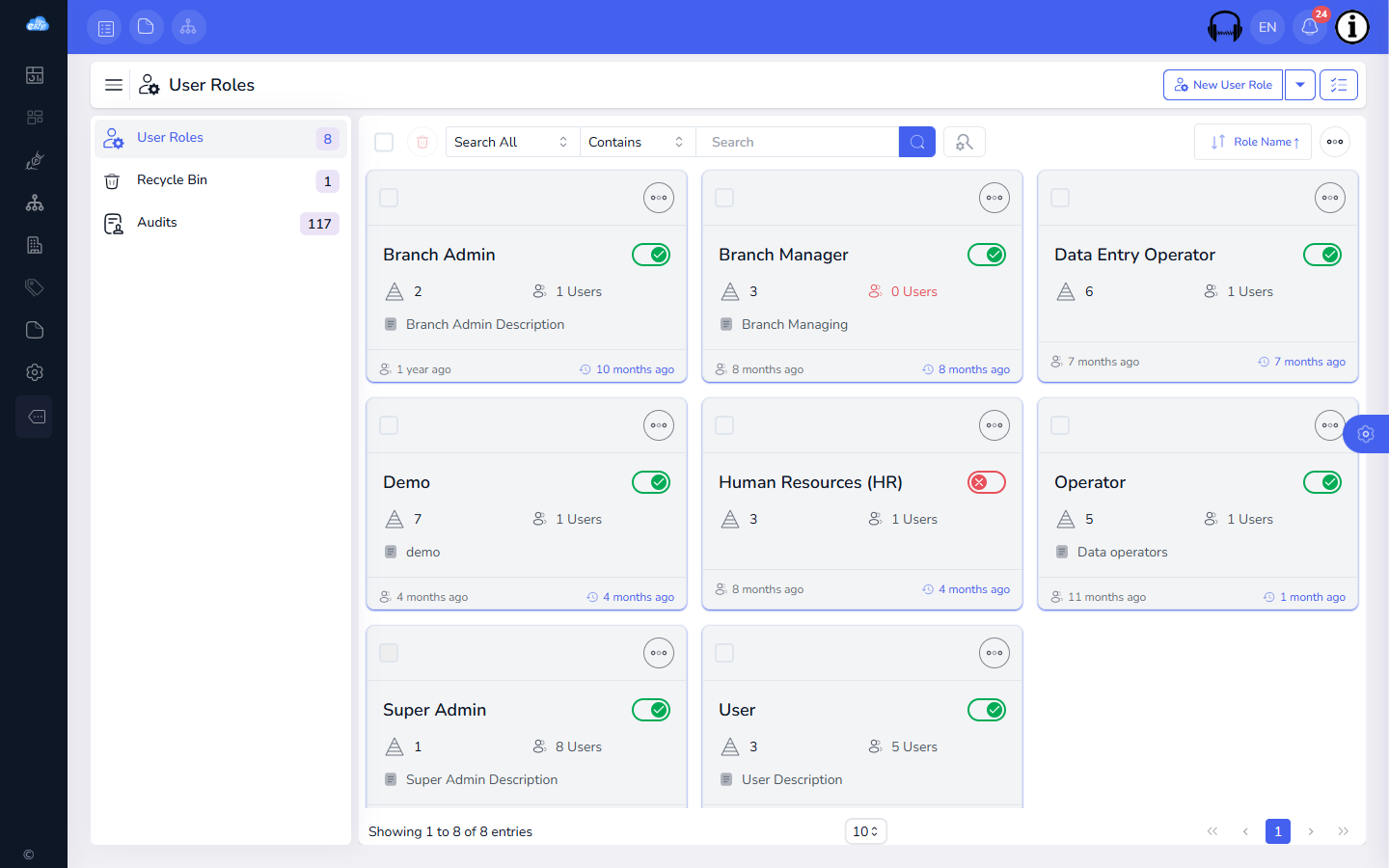
Task: Open the building icon in left sidebar
Action: (35, 245)
